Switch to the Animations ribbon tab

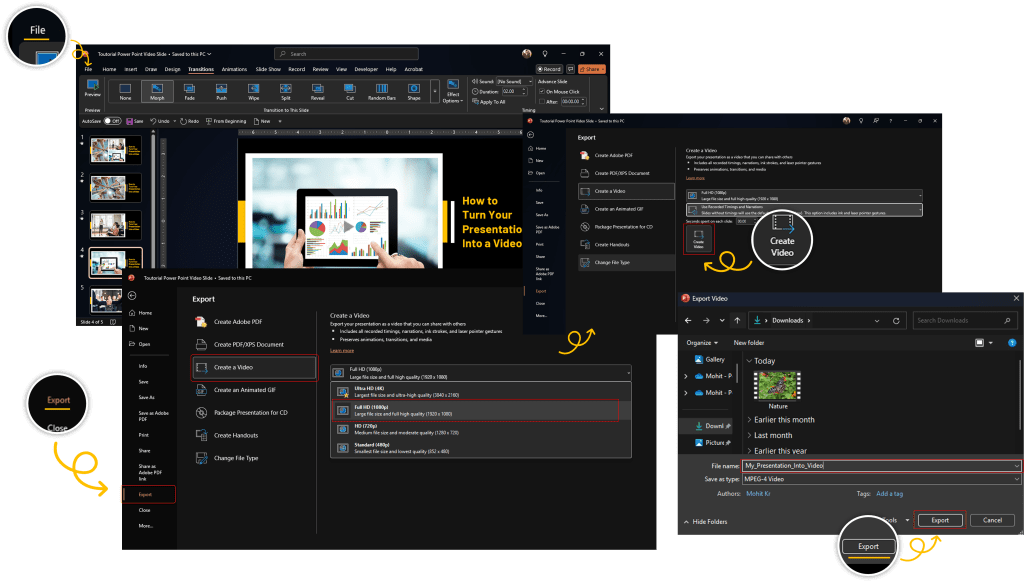[x=235, y=69]
